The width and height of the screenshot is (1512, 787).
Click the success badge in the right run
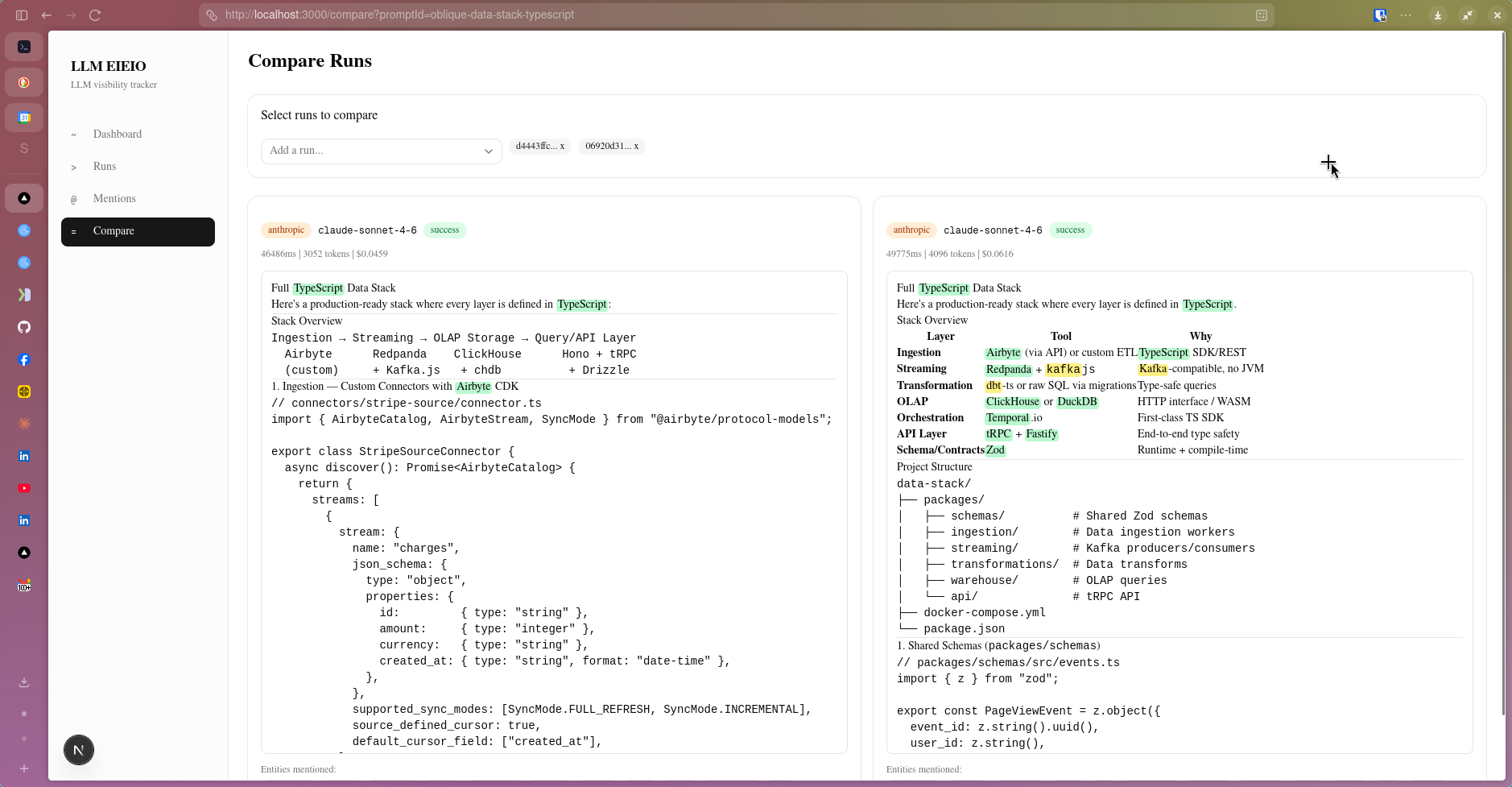pos(1070,230)
